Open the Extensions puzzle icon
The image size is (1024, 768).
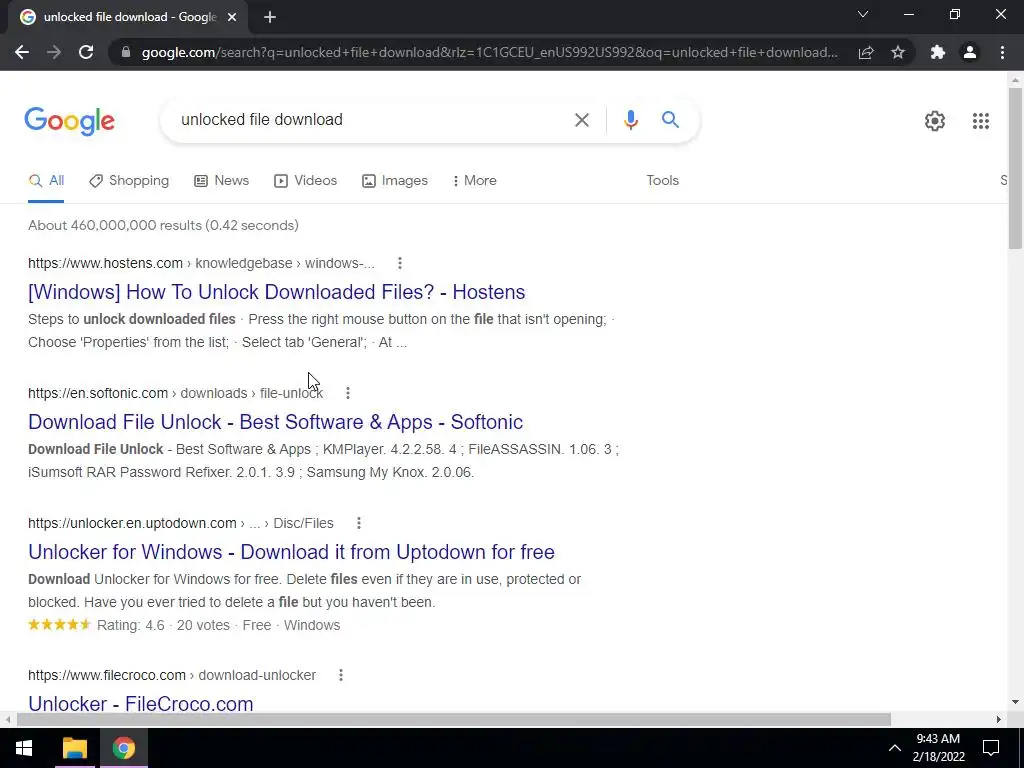coord(938,52)
